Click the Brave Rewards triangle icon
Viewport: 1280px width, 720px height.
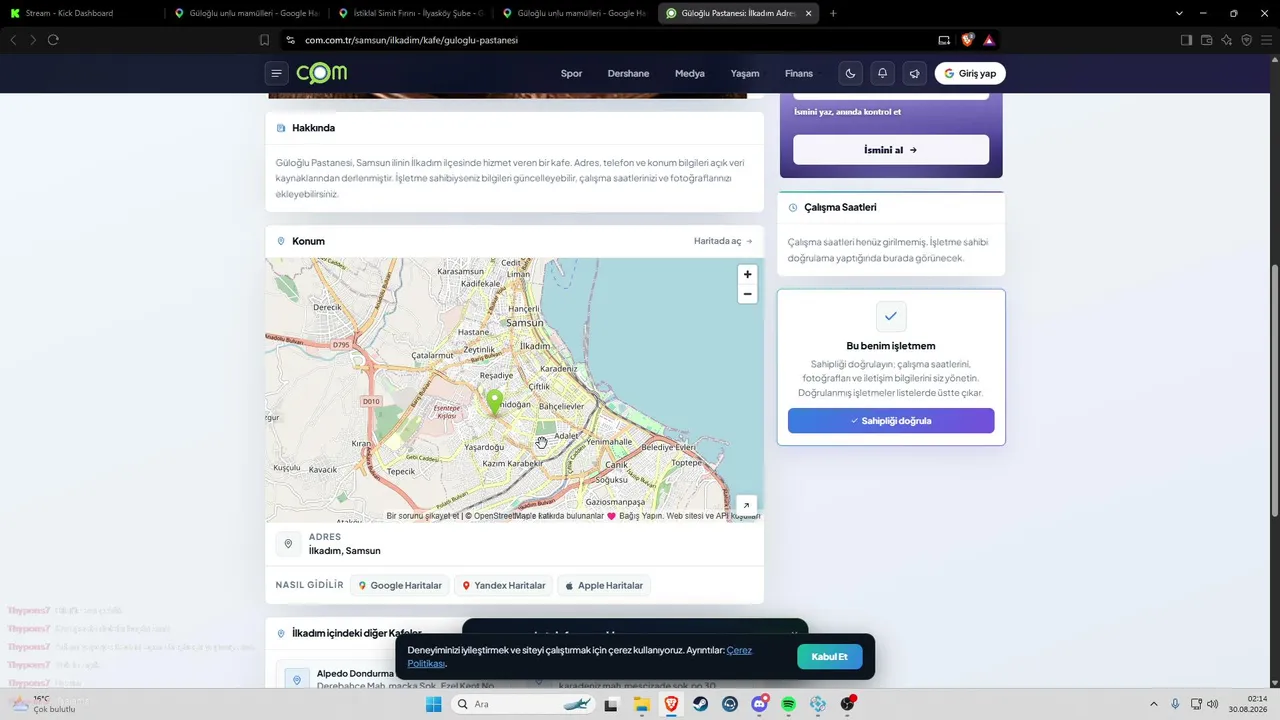click(x=989, y=40)
